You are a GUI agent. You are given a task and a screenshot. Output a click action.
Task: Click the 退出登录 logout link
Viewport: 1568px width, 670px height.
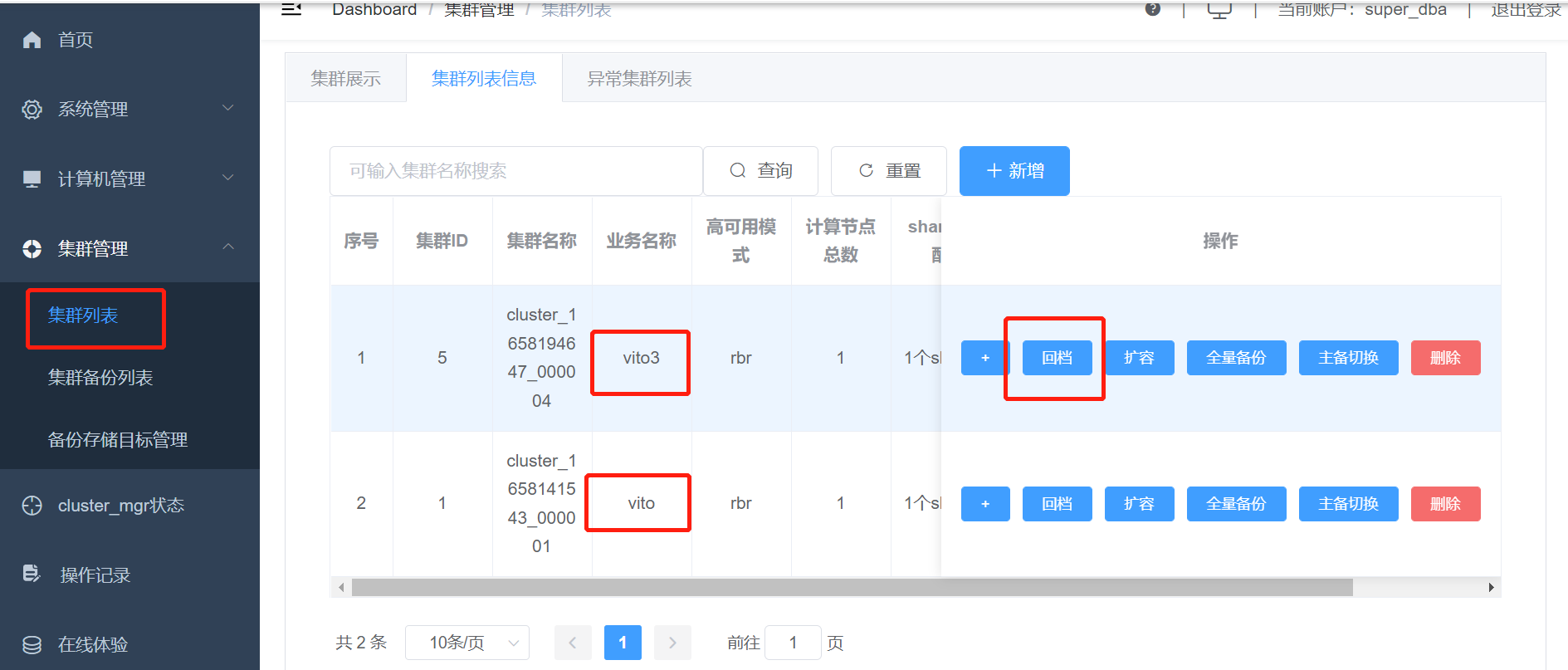[1526, 9]
